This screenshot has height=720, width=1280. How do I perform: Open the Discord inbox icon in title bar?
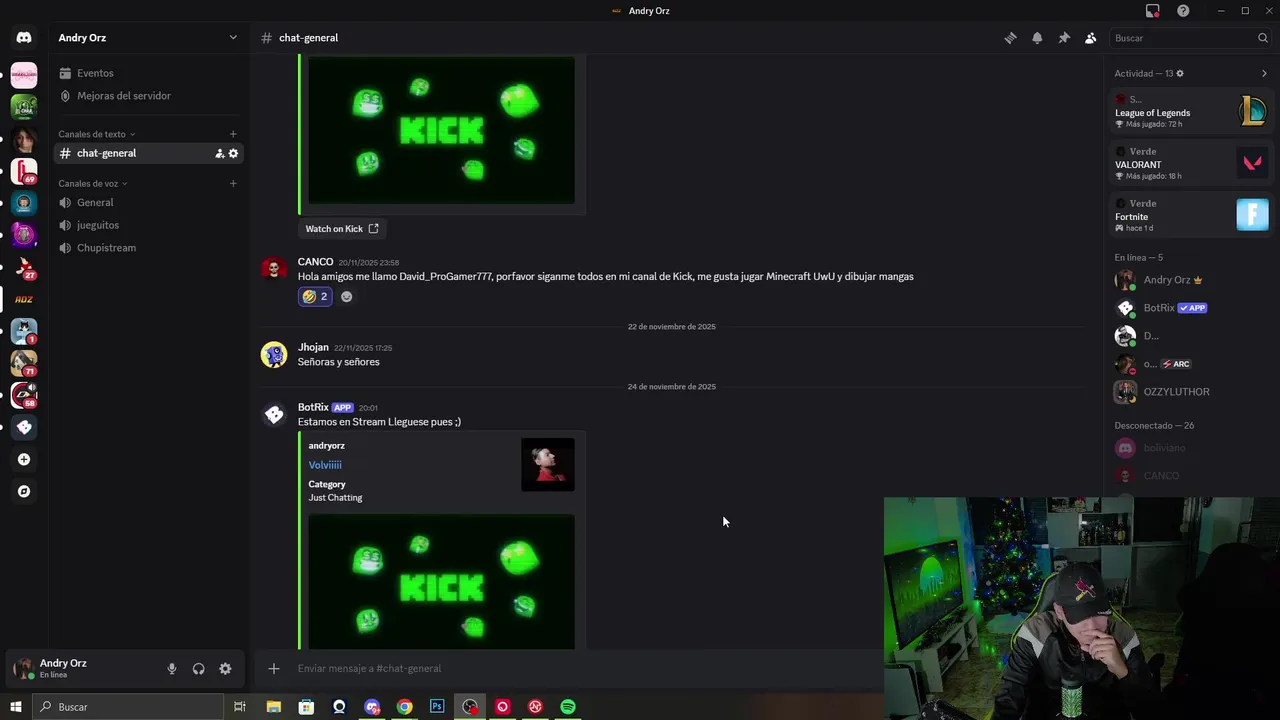coord(1153,11)
